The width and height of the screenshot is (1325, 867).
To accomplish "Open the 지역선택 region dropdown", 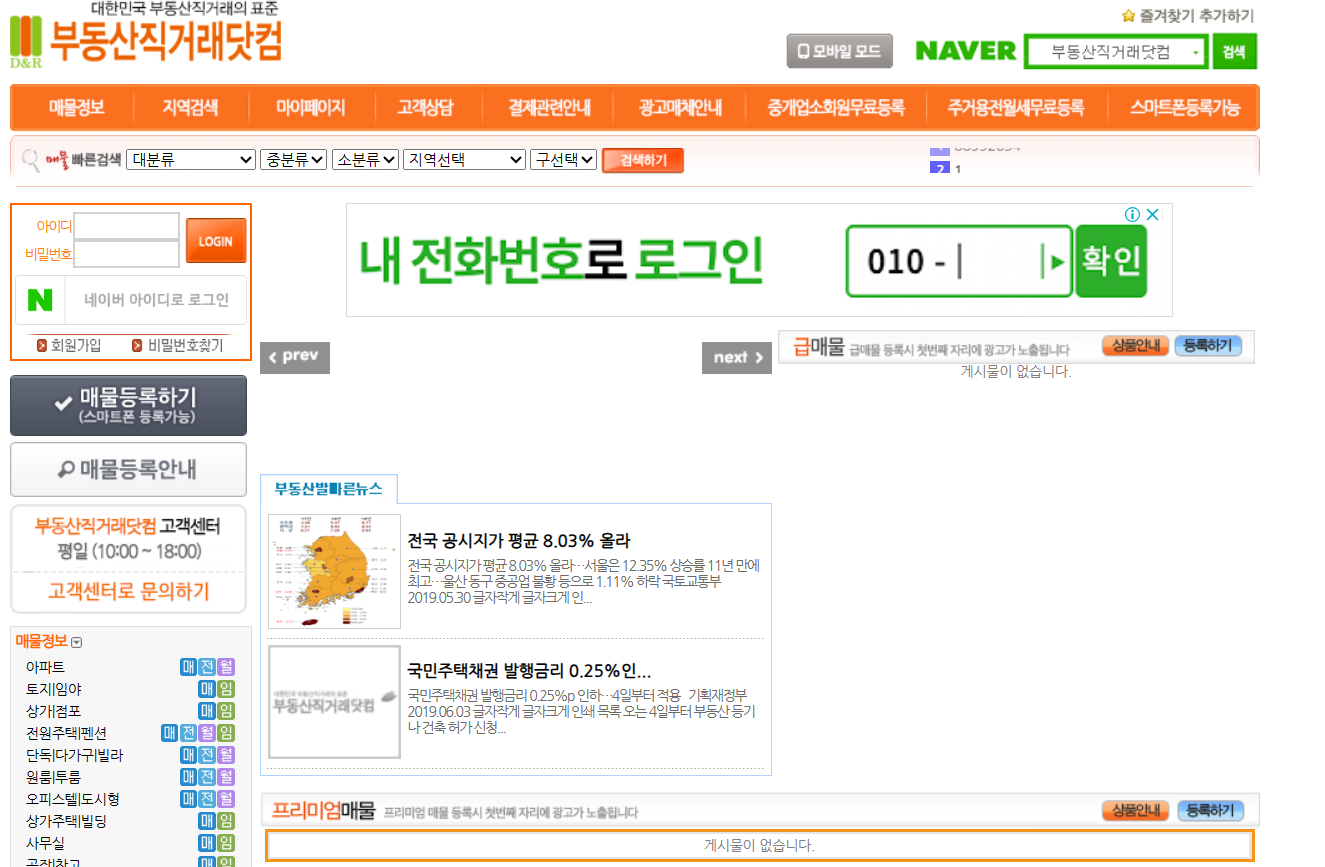I will pos(463,158).
